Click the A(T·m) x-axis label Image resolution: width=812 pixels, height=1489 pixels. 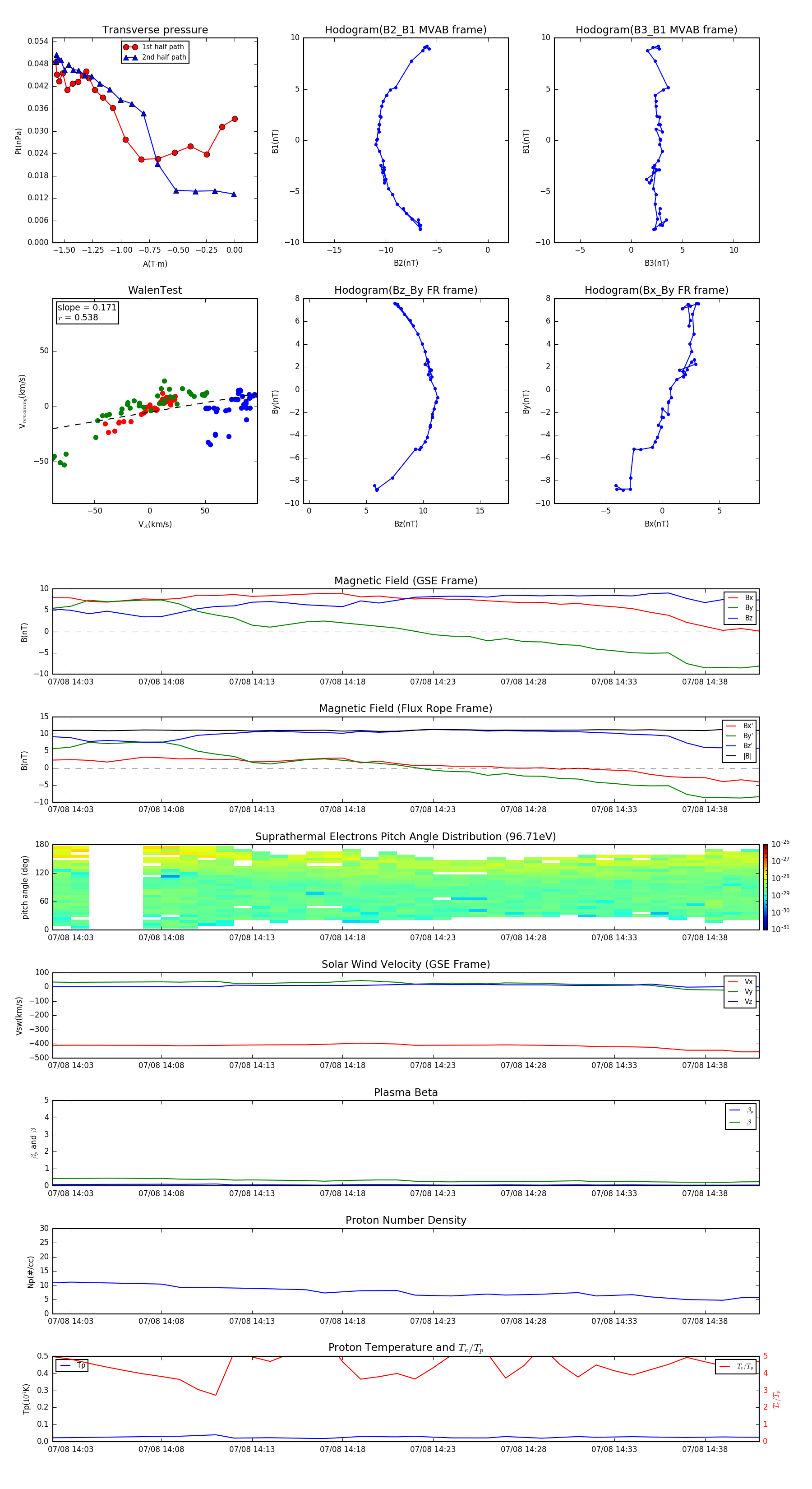coord(155,264)
